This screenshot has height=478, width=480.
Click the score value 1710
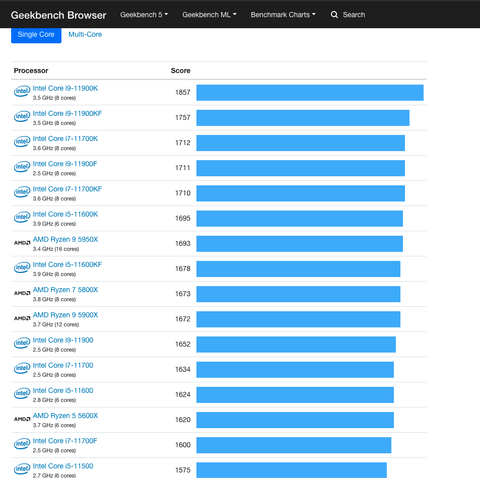(183, 193)
